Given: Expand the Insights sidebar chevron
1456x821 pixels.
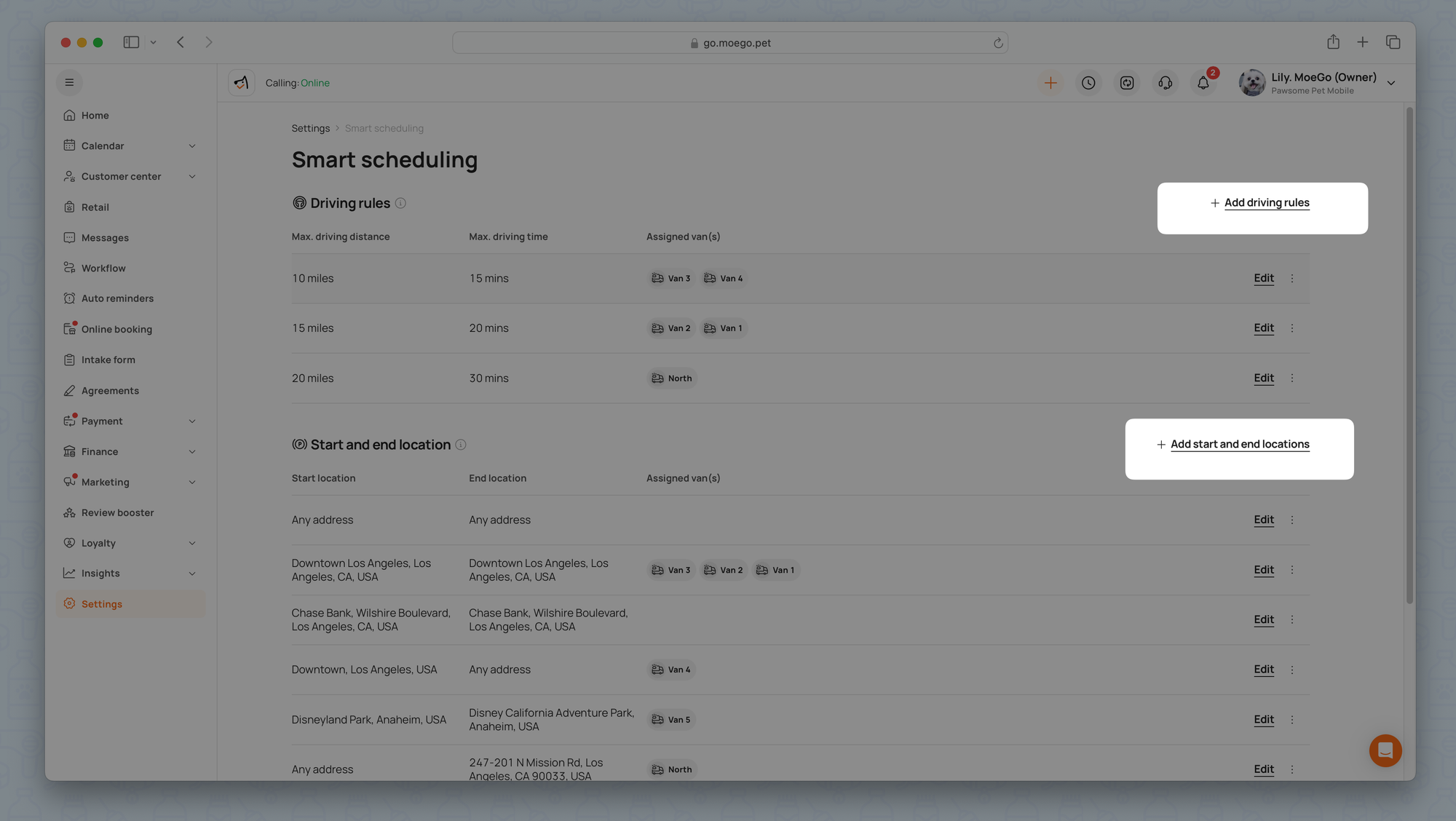Looking at the screenshot, I should 192,574.
